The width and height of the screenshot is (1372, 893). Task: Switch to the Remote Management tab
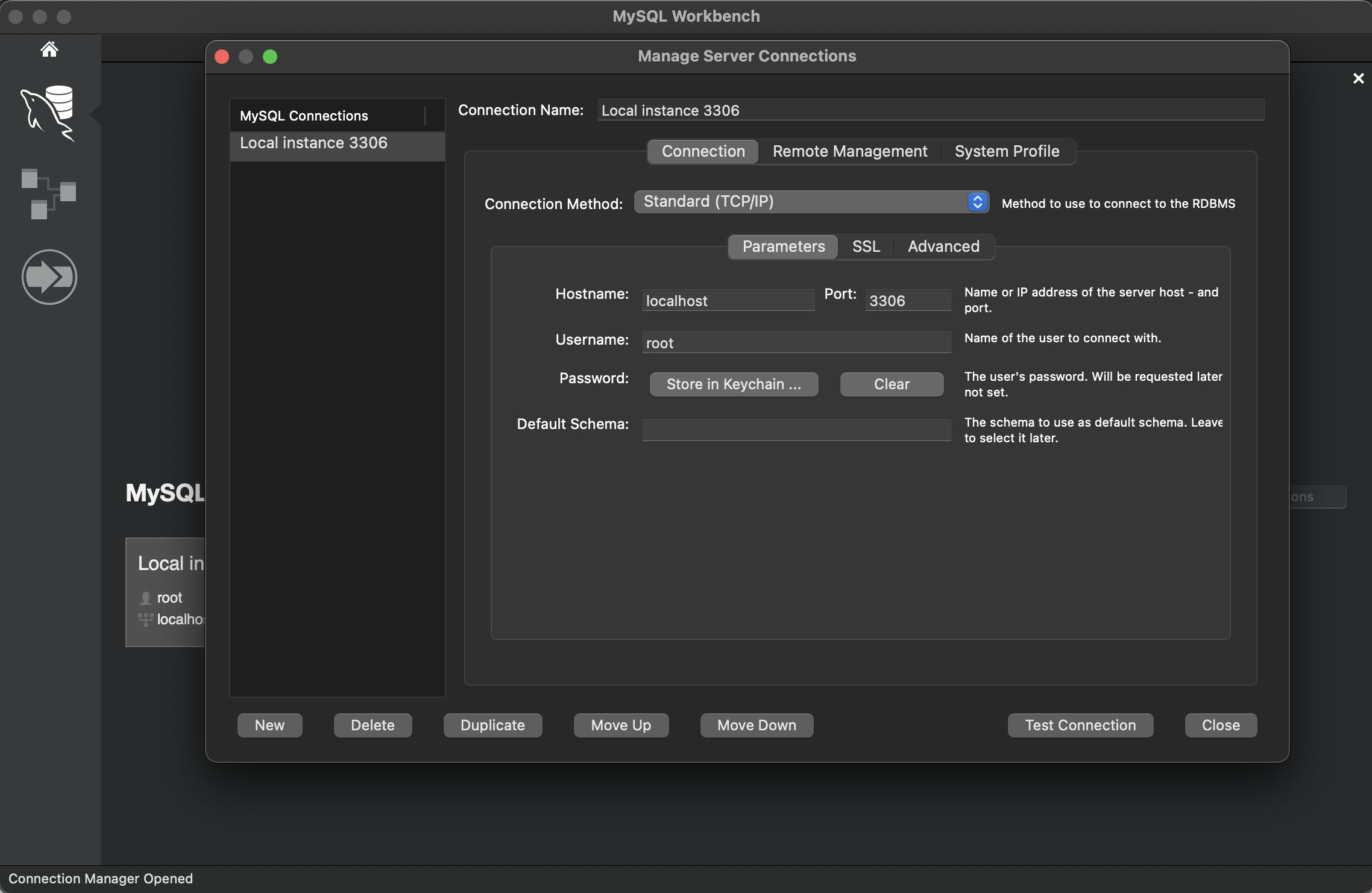(849, 151)
